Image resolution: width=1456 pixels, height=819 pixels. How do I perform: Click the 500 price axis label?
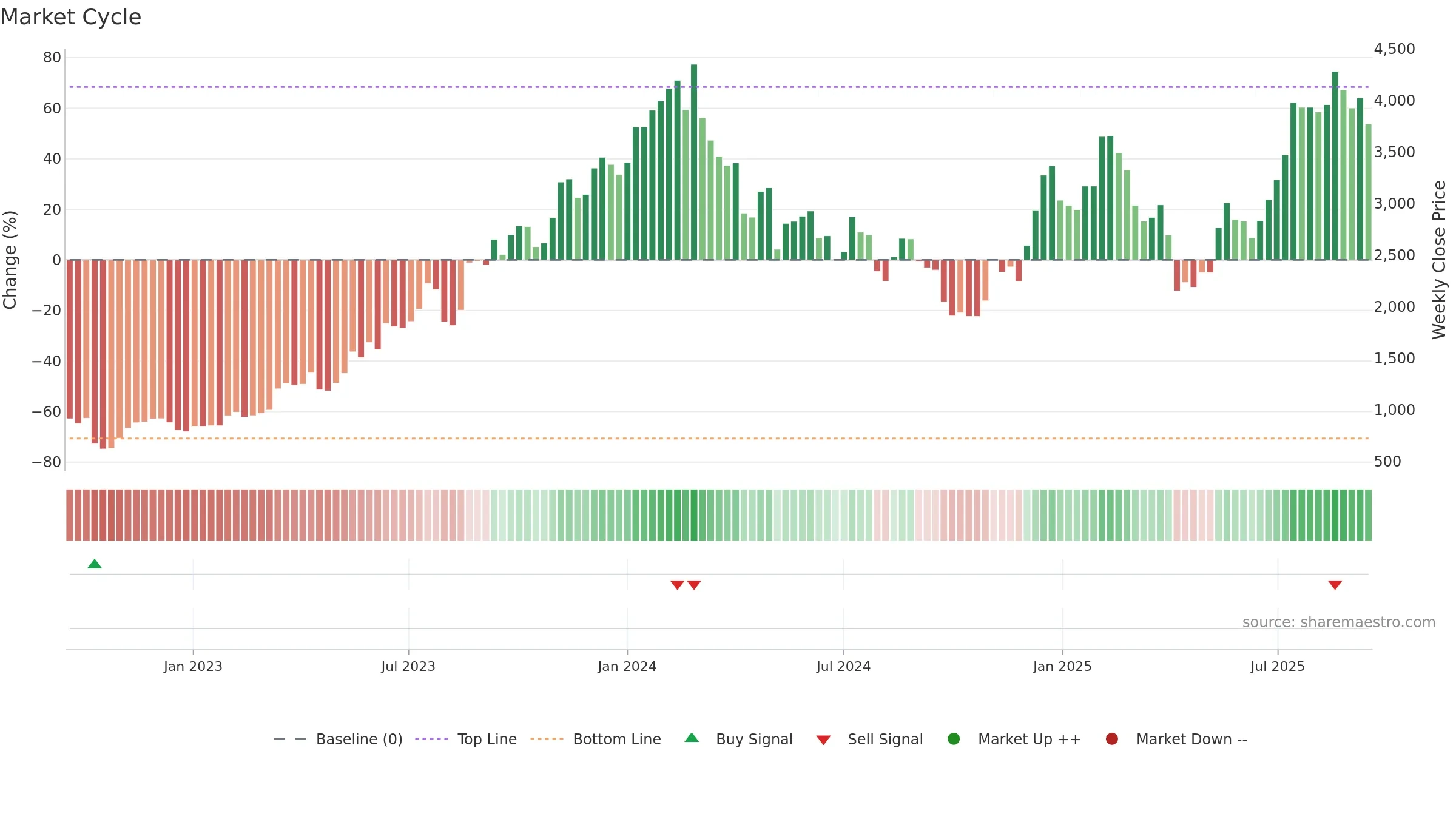point(1387,462)
